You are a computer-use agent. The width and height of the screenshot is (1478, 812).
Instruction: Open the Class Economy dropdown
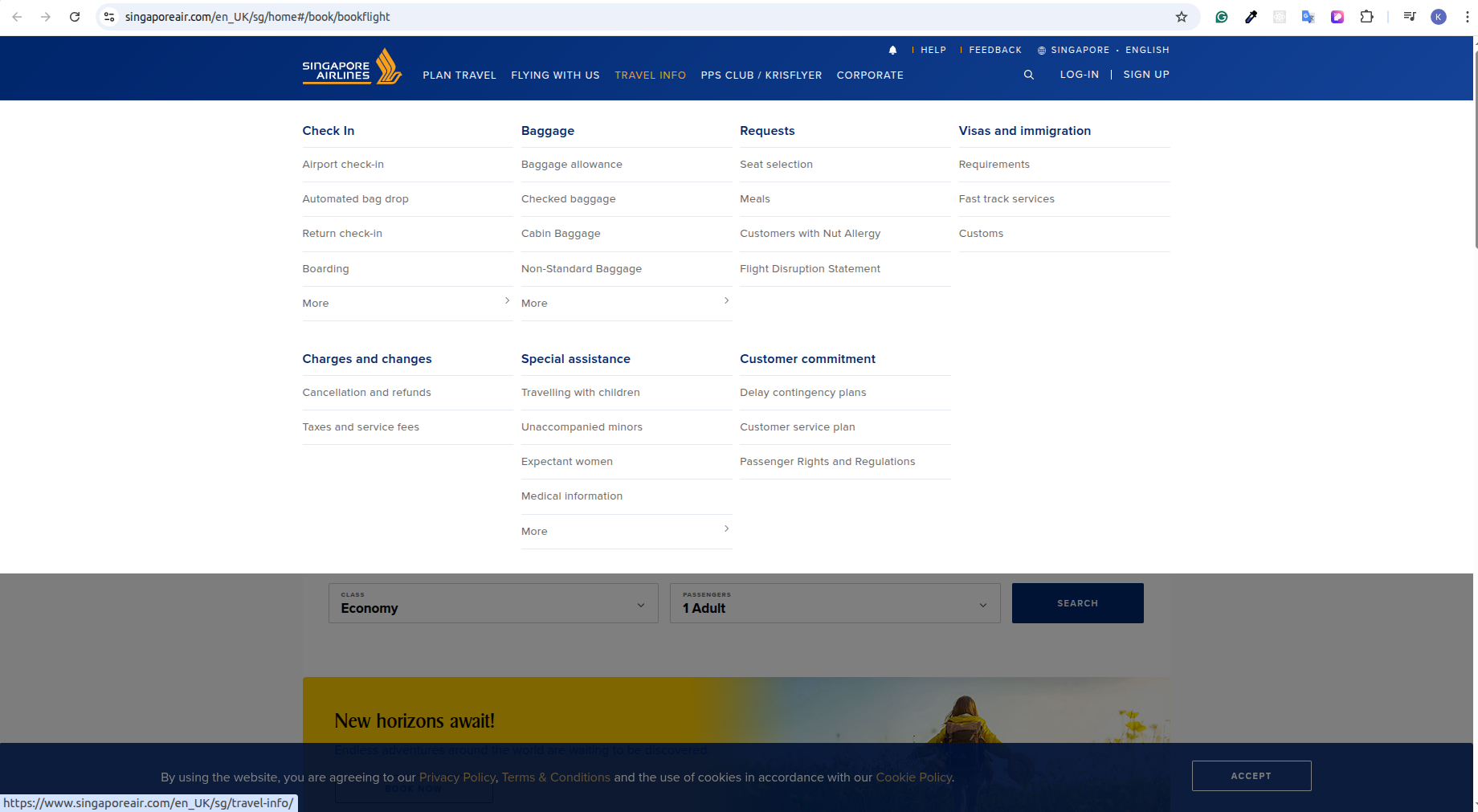pyautogui.click(x=493, y=603)
